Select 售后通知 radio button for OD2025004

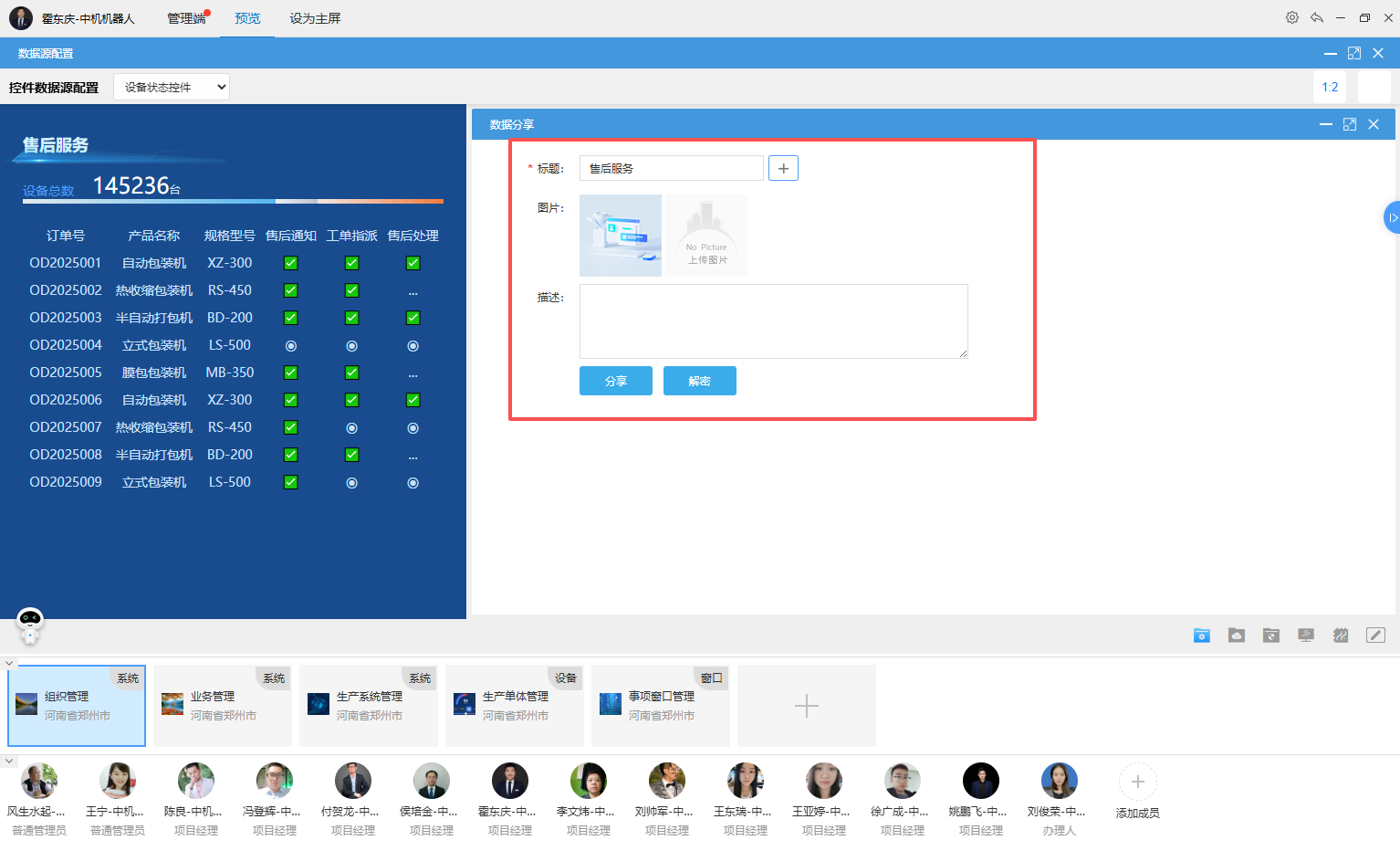pos(290,346)
